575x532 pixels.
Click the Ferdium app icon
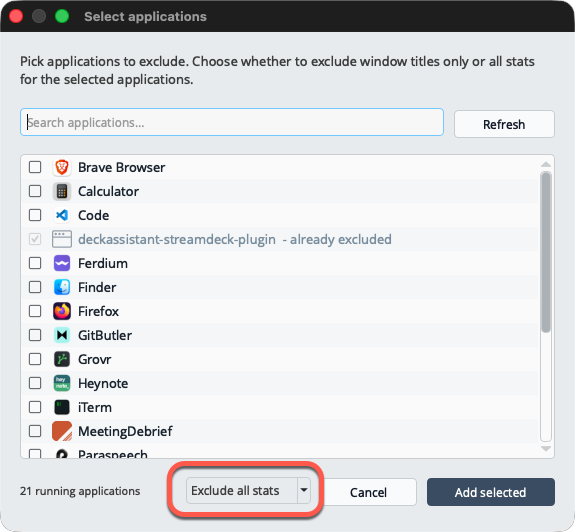click(62, 263)
